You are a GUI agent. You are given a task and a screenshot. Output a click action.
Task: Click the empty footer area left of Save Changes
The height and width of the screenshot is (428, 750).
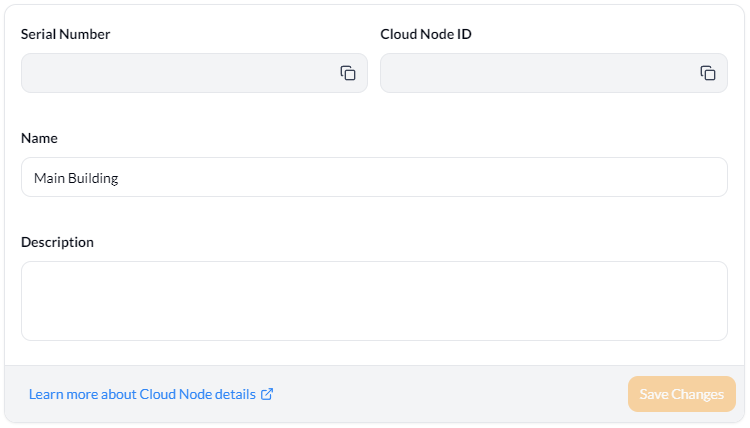pyautogui.click(x=450, y=394)
